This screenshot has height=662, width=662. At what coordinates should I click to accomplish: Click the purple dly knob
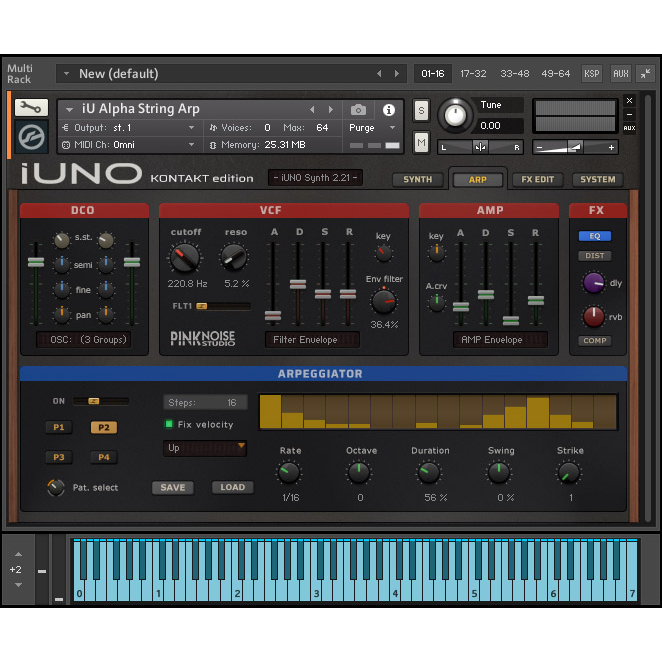coord(594,283)
